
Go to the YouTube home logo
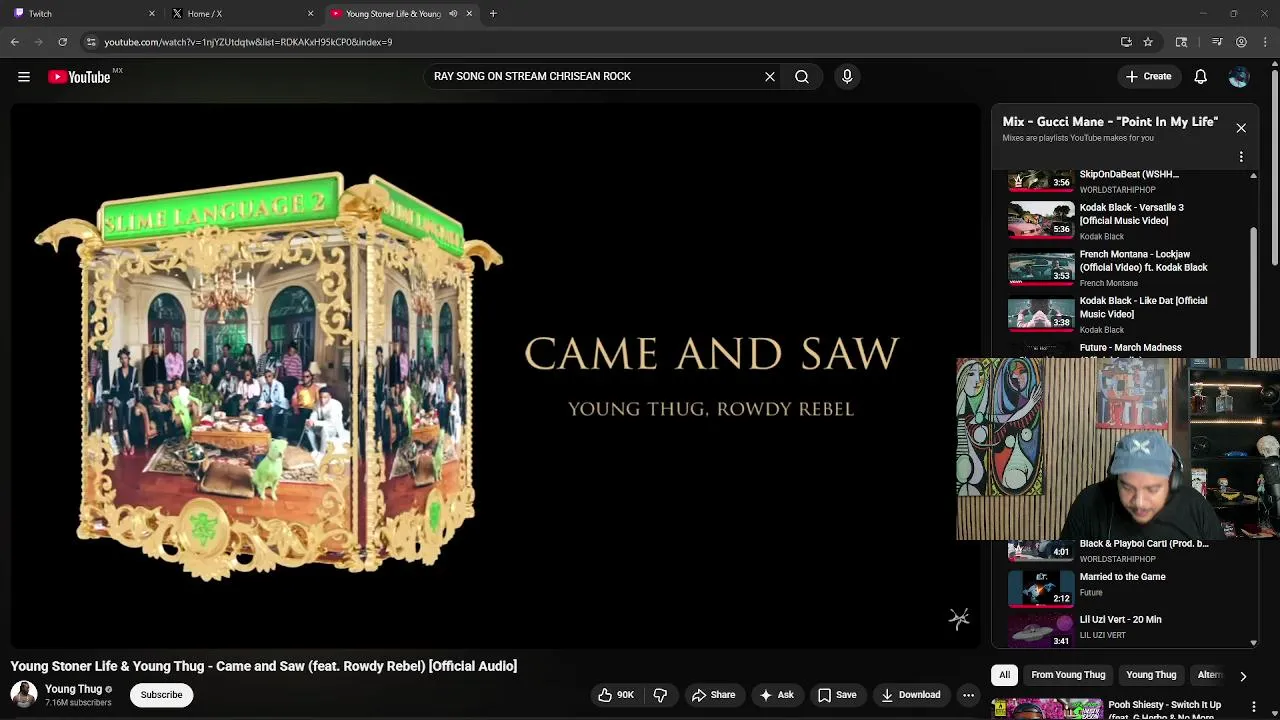pyautogui.click(x=79, y=77)
